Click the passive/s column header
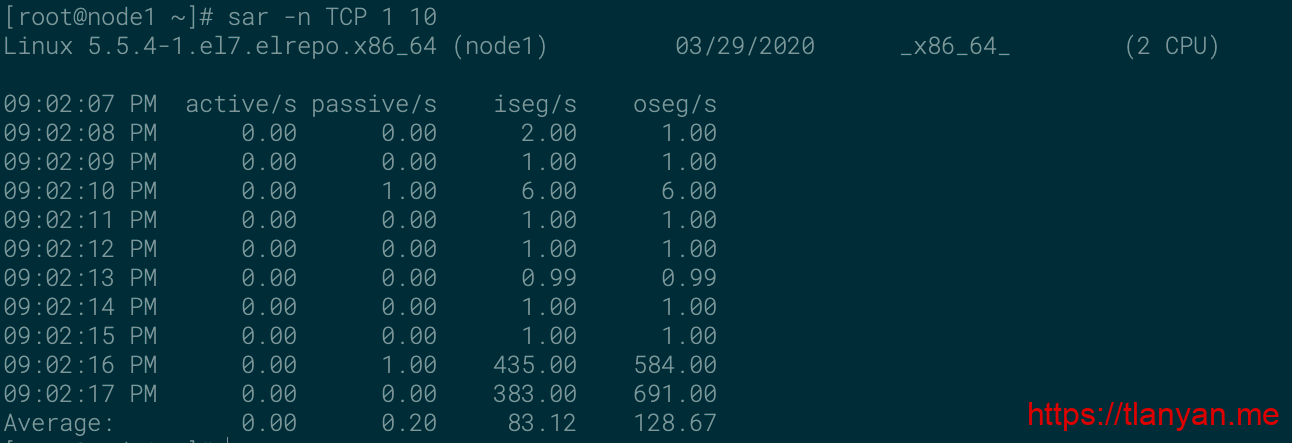Viewport: 1292px width, 443px height. click(374, 104)
